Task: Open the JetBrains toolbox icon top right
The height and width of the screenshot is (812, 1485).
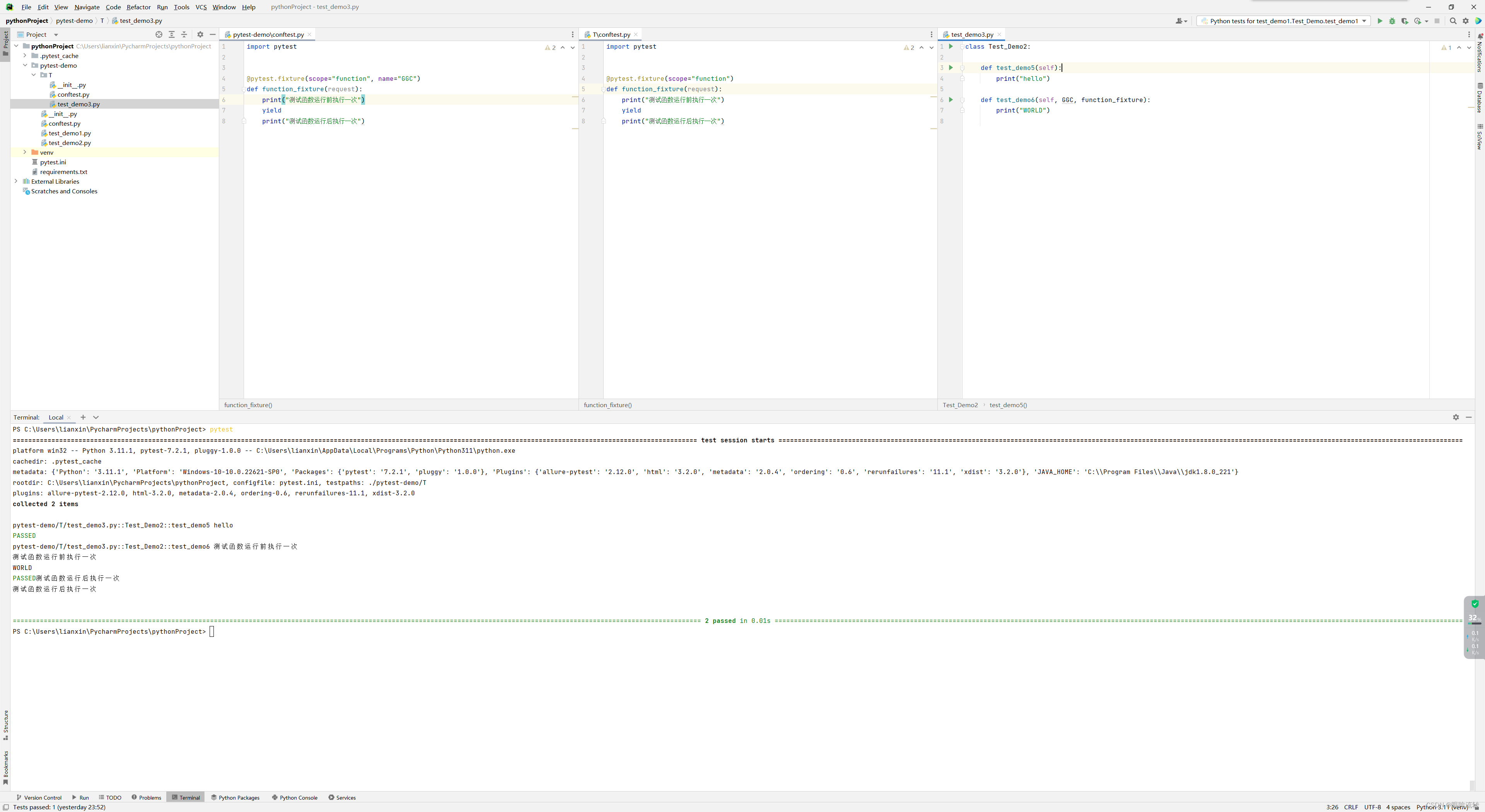Action: (1478, 21)
